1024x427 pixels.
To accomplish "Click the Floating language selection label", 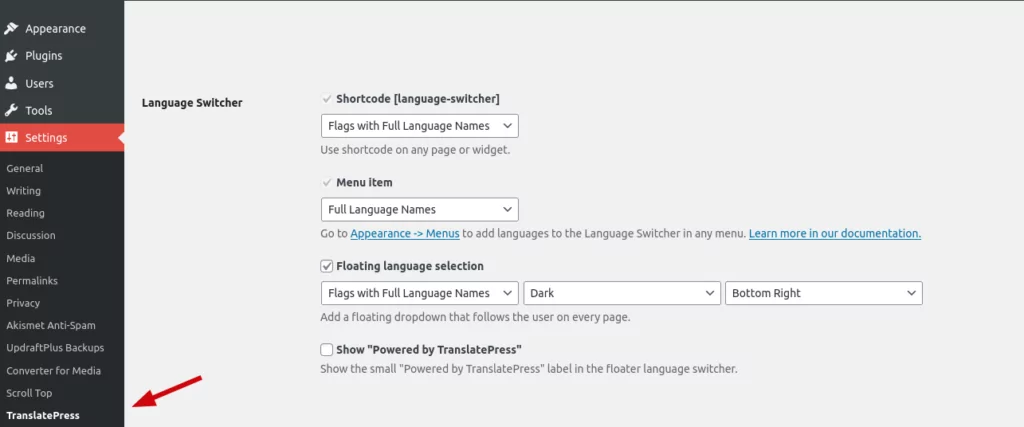I will [x=410, y=266].
